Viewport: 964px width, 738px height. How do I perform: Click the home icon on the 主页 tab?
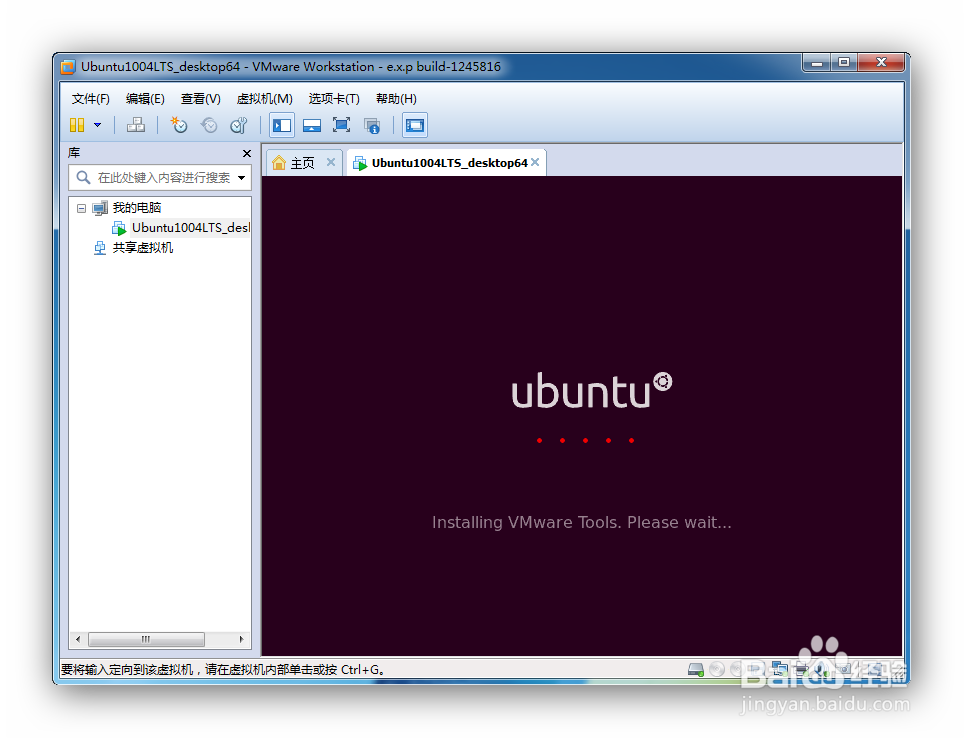click(279, 162)
